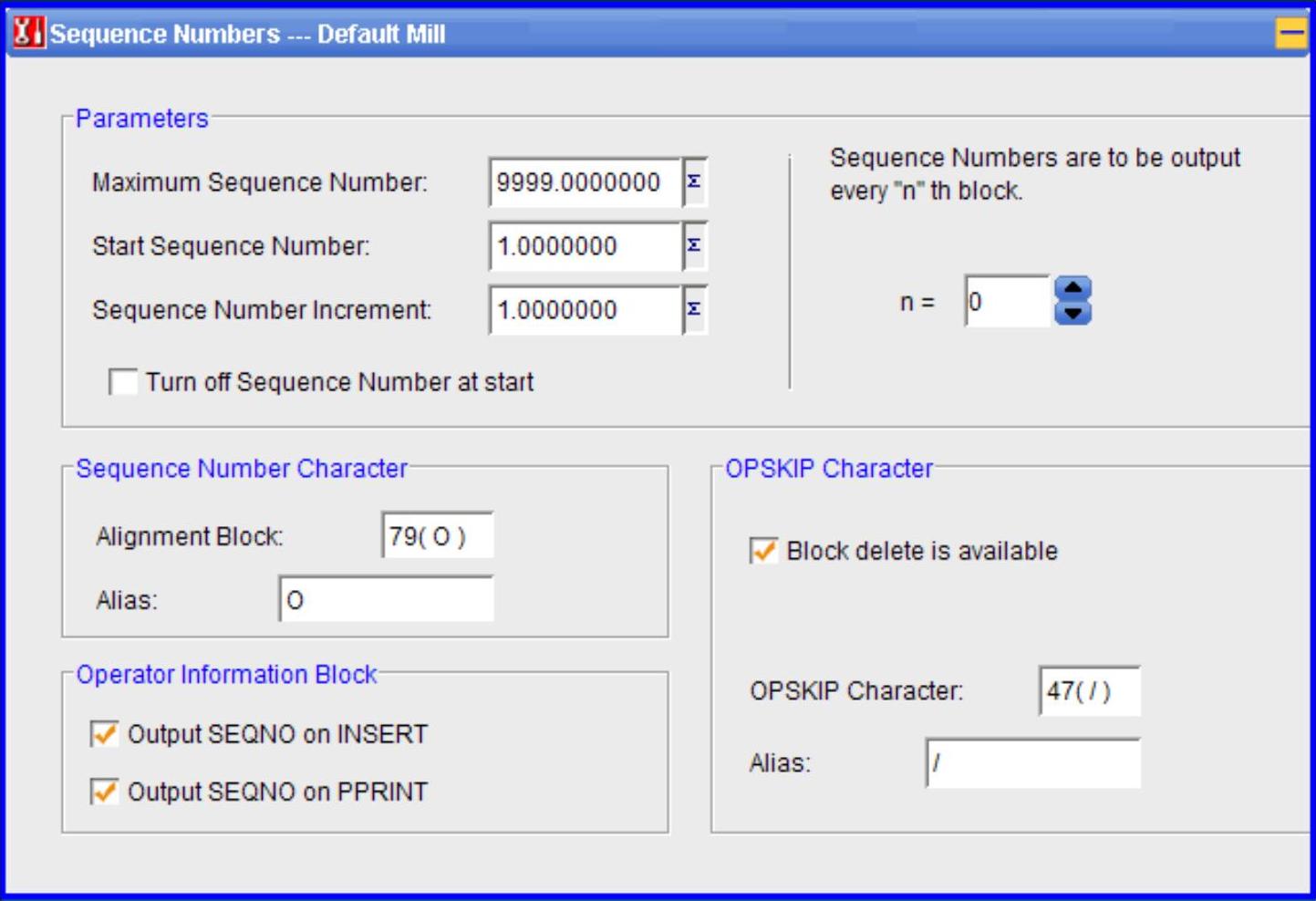Click the 'OPSKIP Character:' field label

pyautogui.click(x=856, y=690)
